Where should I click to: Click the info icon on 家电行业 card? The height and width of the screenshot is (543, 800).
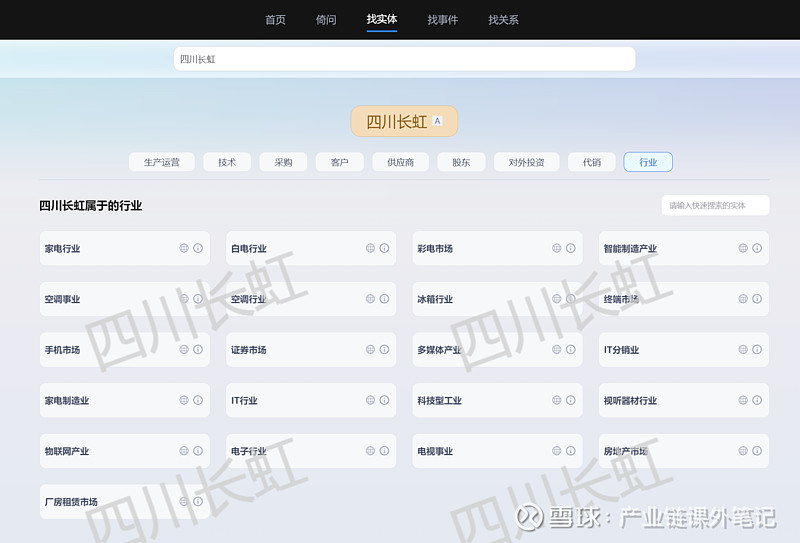pyautogui.click(x=198, y=248)
